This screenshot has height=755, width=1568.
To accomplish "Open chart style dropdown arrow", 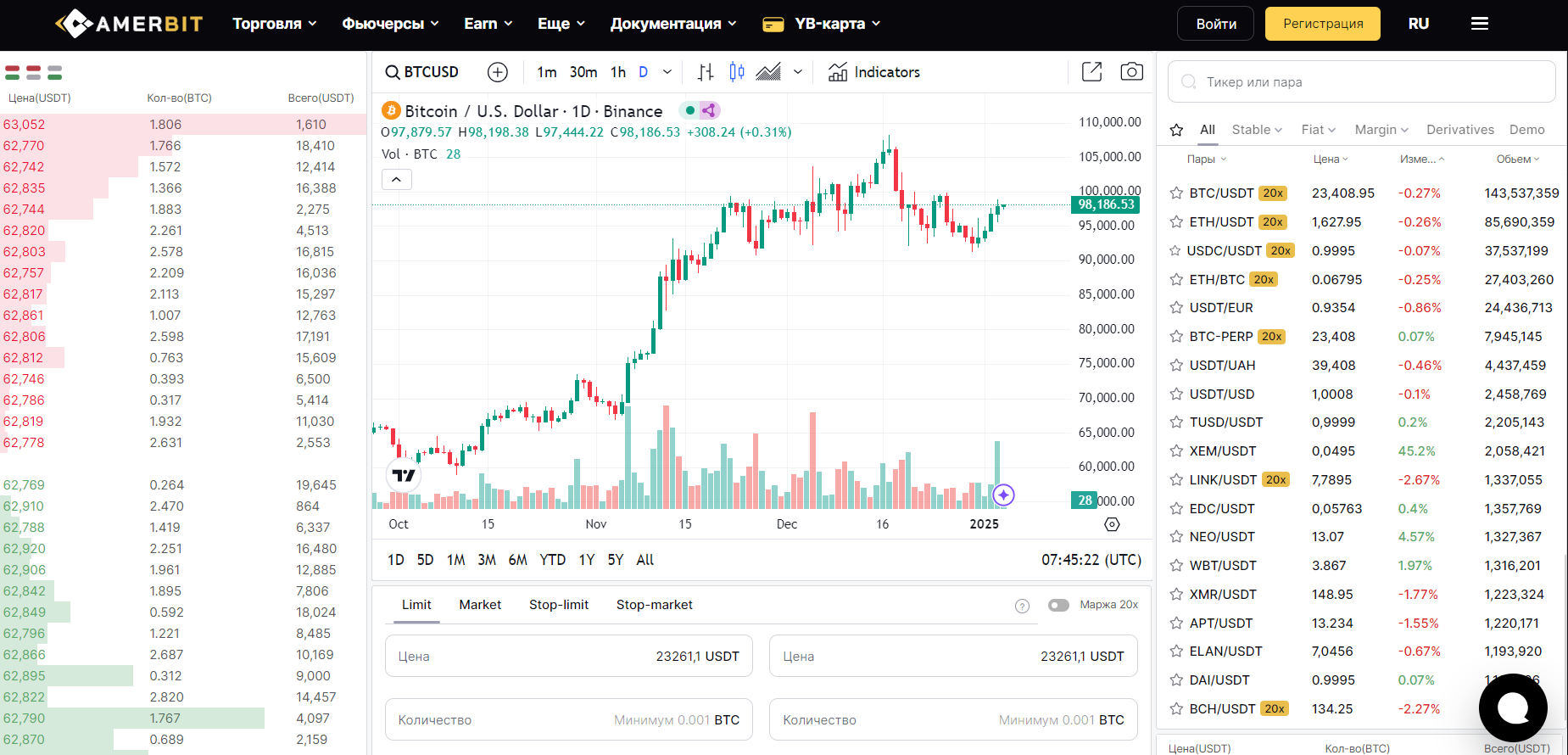I will [798, 72].
